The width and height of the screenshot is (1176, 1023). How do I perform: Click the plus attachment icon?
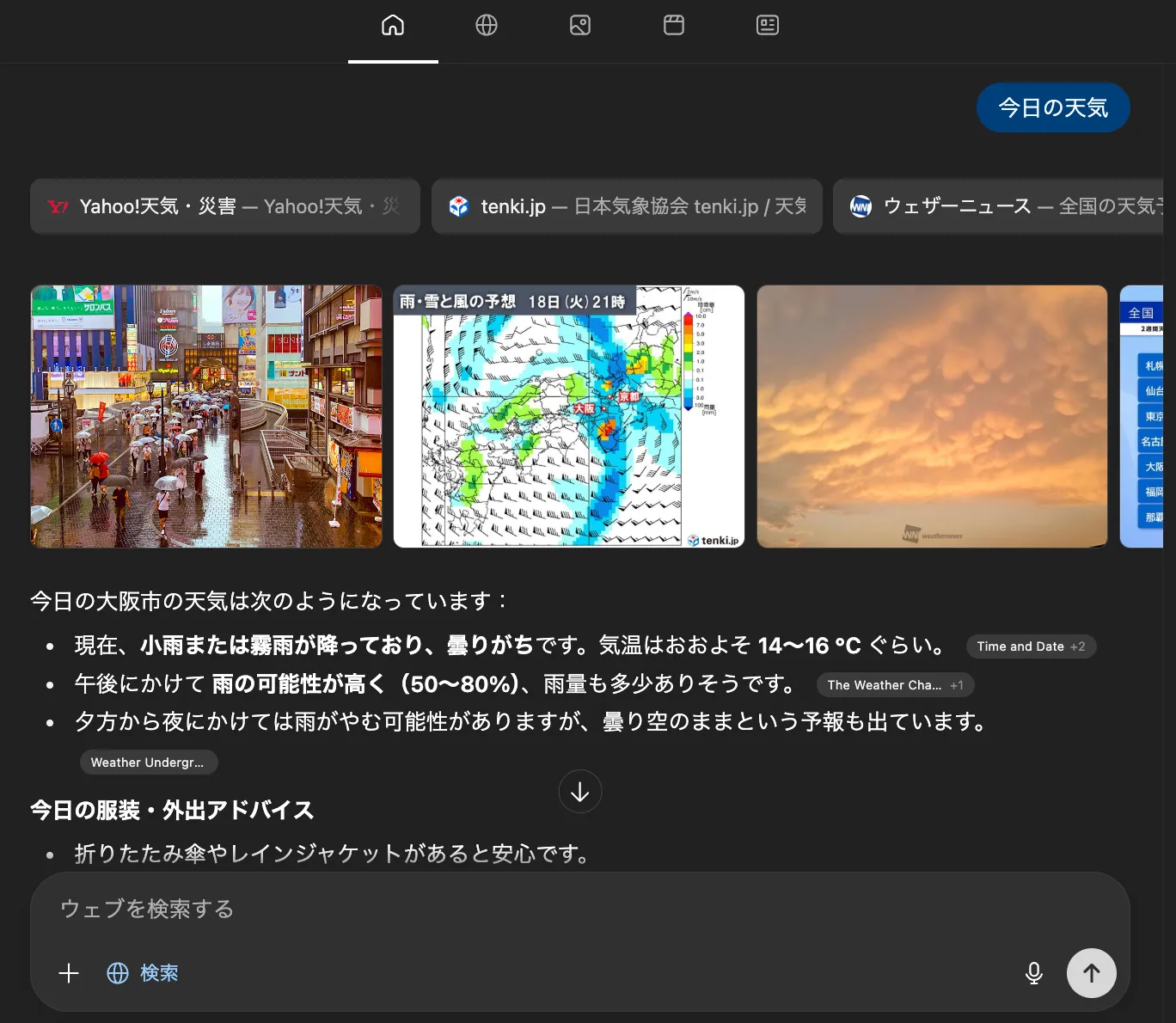coord(69,973)
